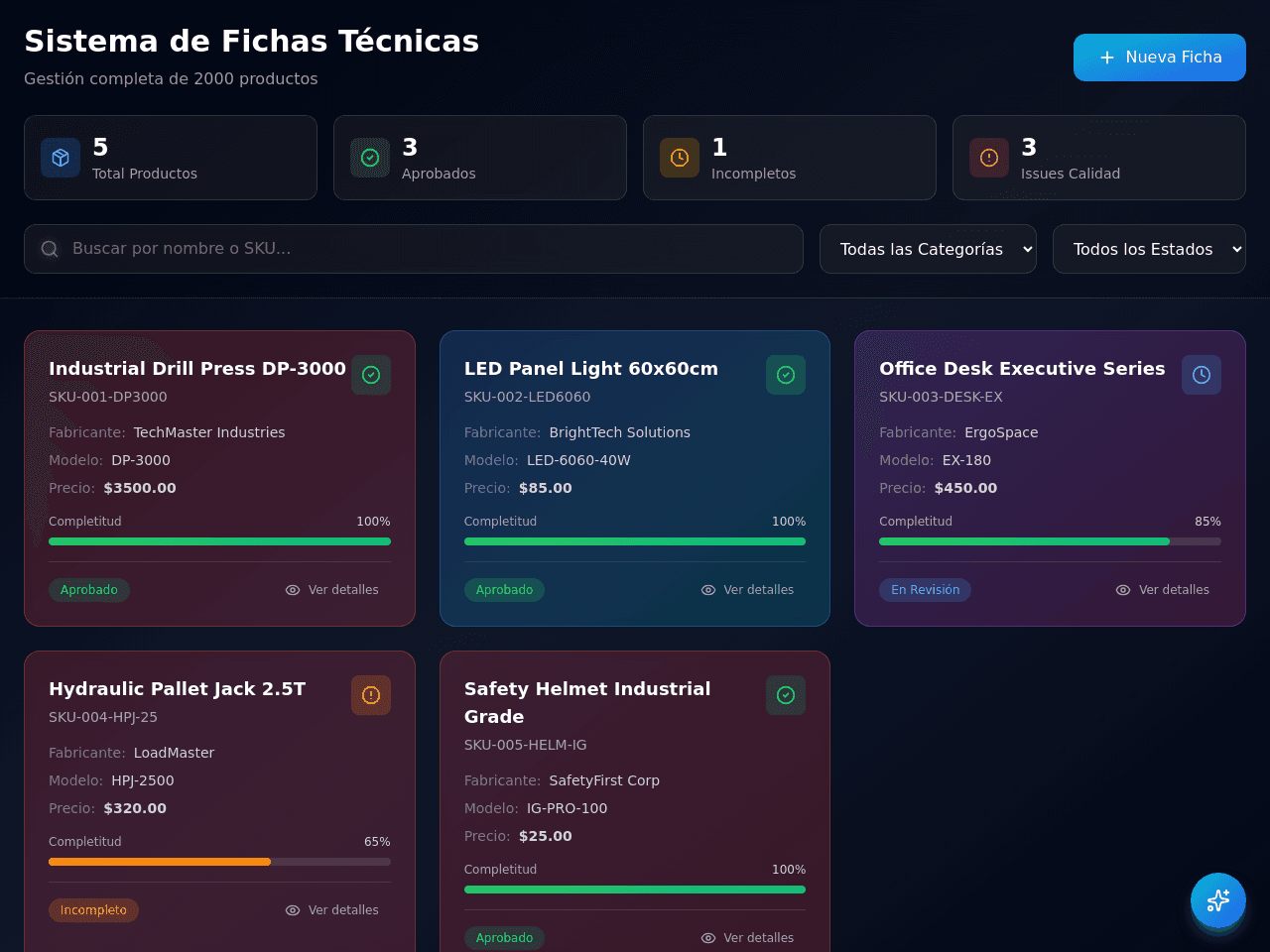Click approved check icon on Industrial Drill Press
1270x952 pixels.
tap(371, 375)
